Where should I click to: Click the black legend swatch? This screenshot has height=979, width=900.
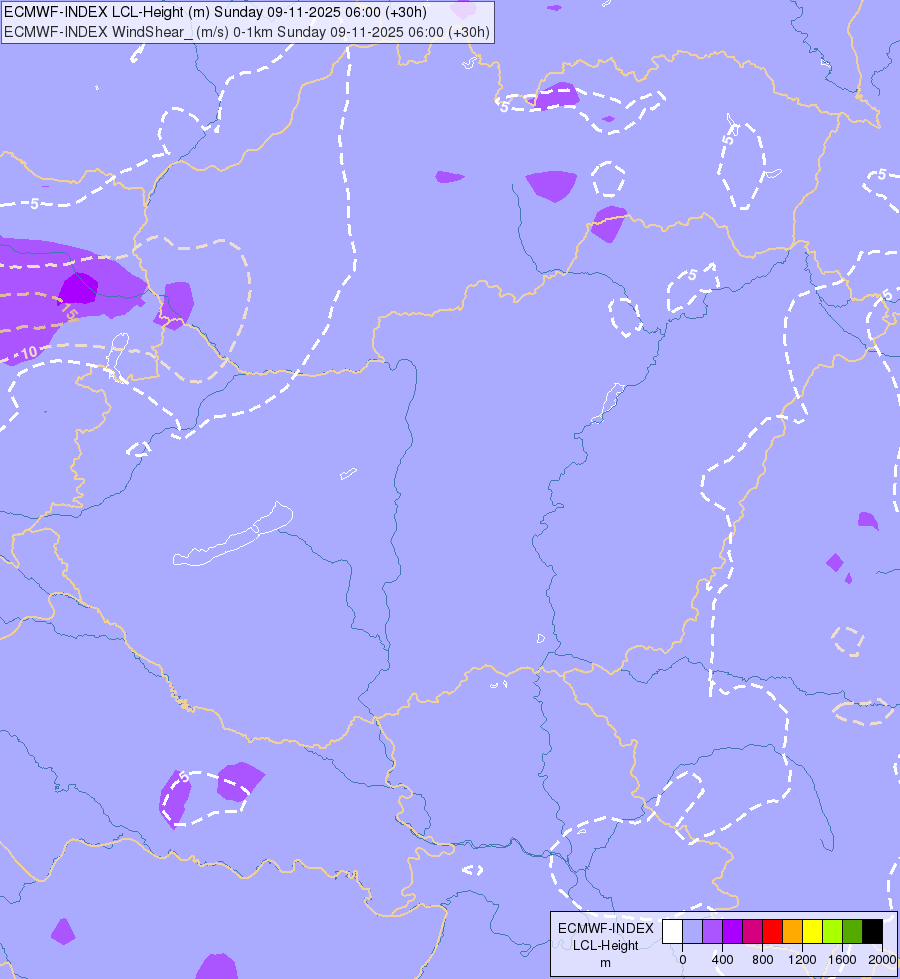[873, 931]
